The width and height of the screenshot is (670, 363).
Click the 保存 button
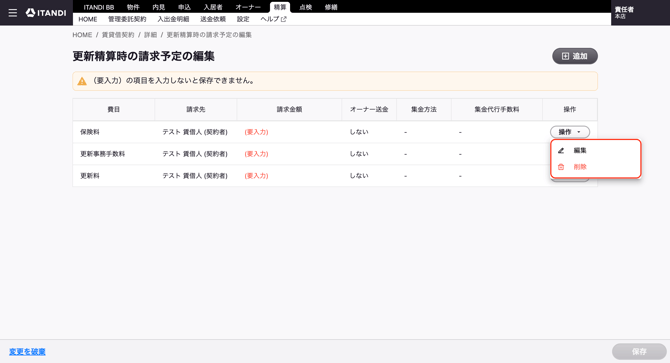pos(639,351)
